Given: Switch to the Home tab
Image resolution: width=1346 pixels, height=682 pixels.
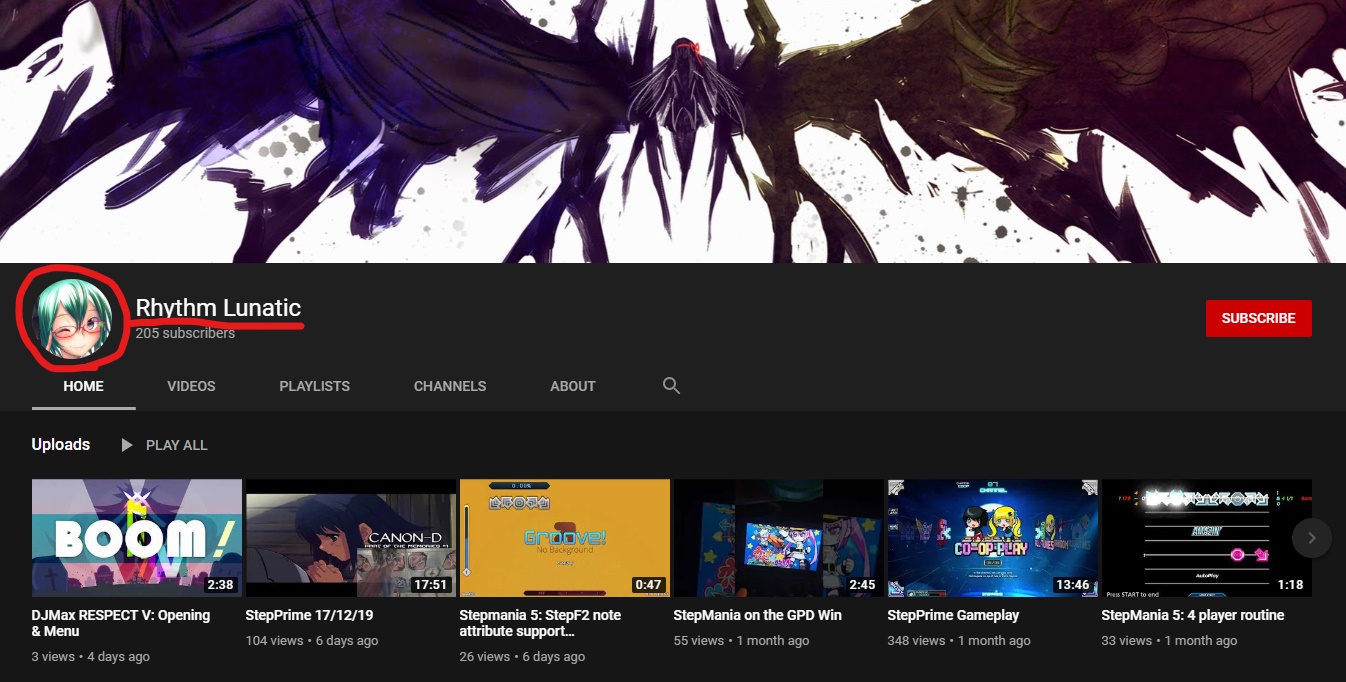Looking at the screenshot, I should click(x=84, y=386).
